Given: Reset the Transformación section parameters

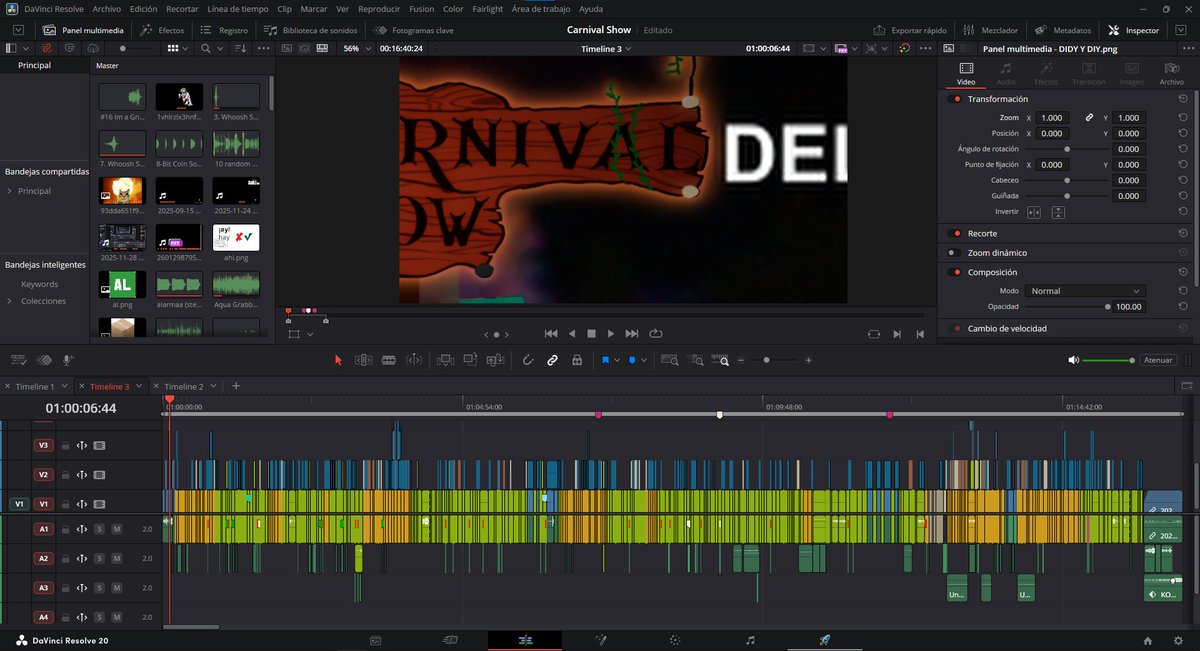Looking at the screenshot, I should click(1183, 99).
